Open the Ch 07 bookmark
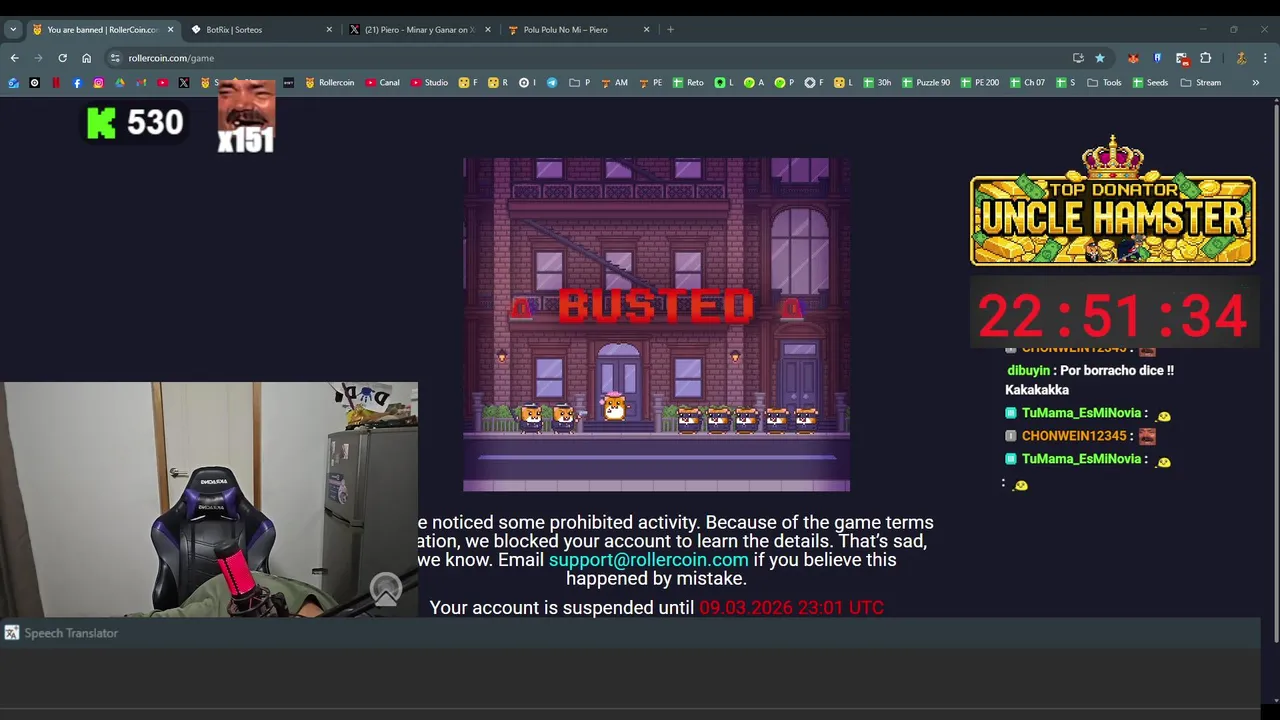This screenshot has height=720, width=1280. tap(1028, 83)
